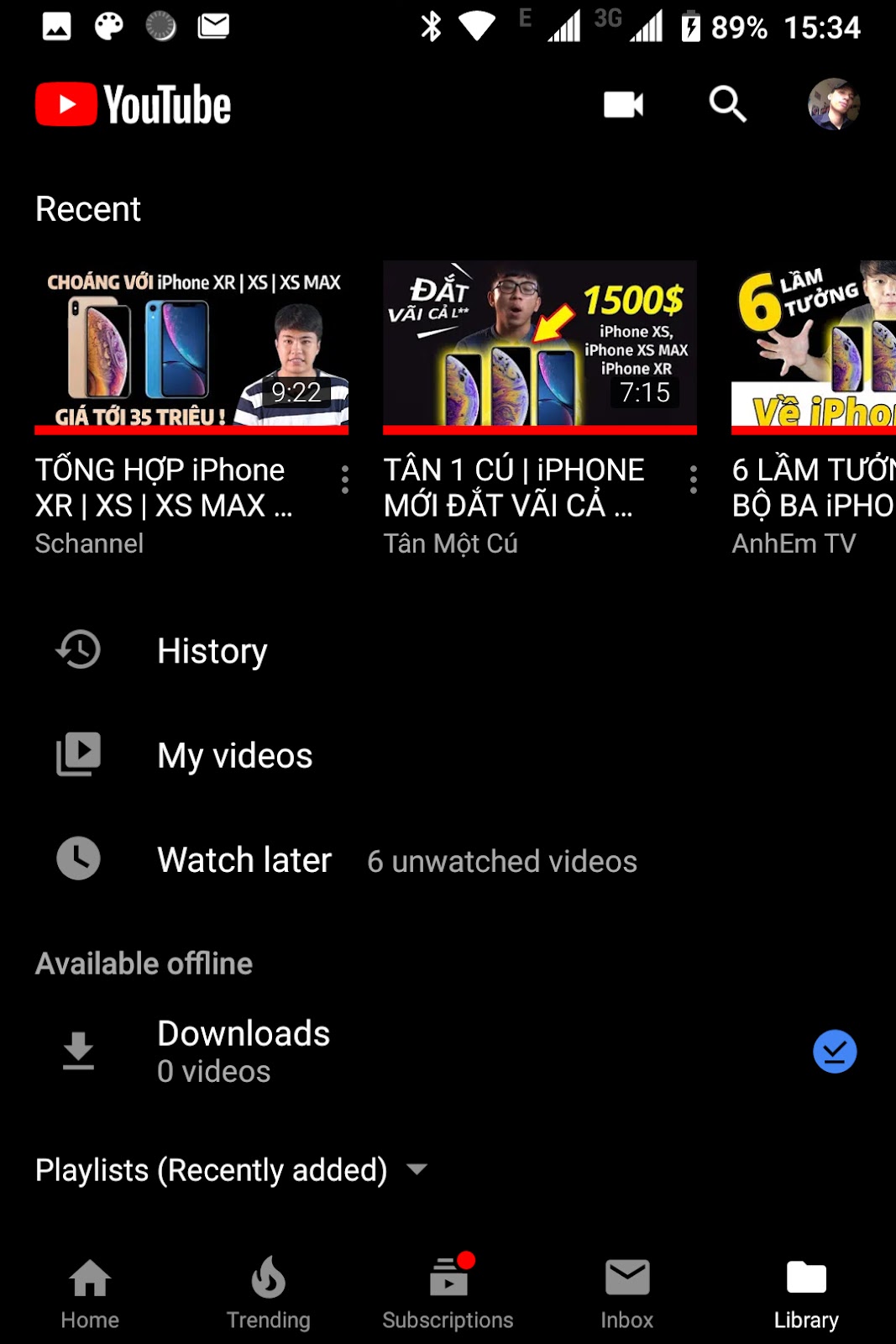Click the My videos icon

pyautogui.click(x=78, y=753)
